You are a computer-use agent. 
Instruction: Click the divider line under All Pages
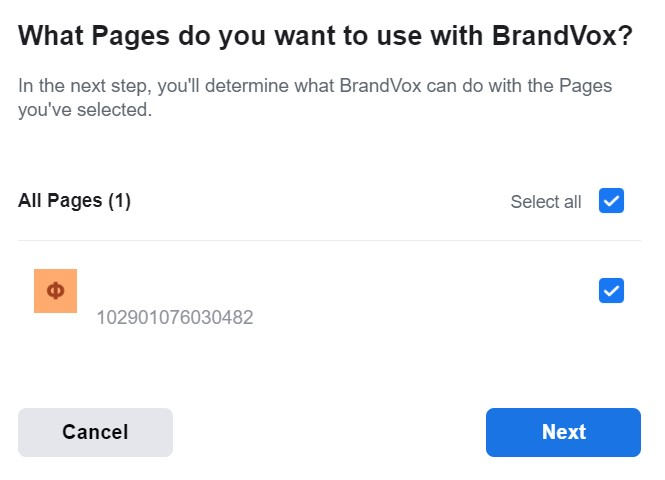329,240
